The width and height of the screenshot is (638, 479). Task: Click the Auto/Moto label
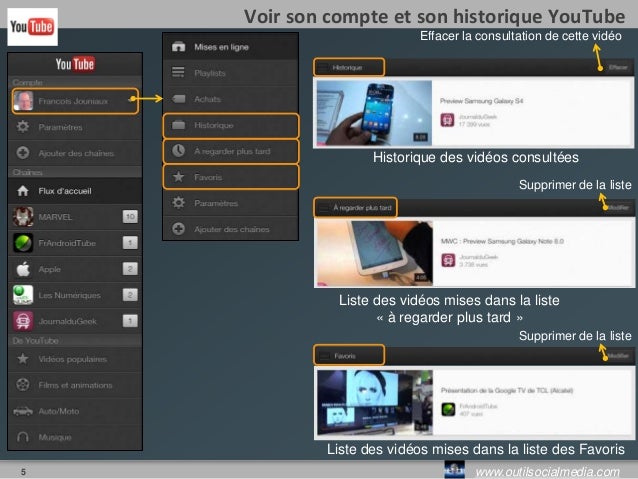click(x=59, y=411)
